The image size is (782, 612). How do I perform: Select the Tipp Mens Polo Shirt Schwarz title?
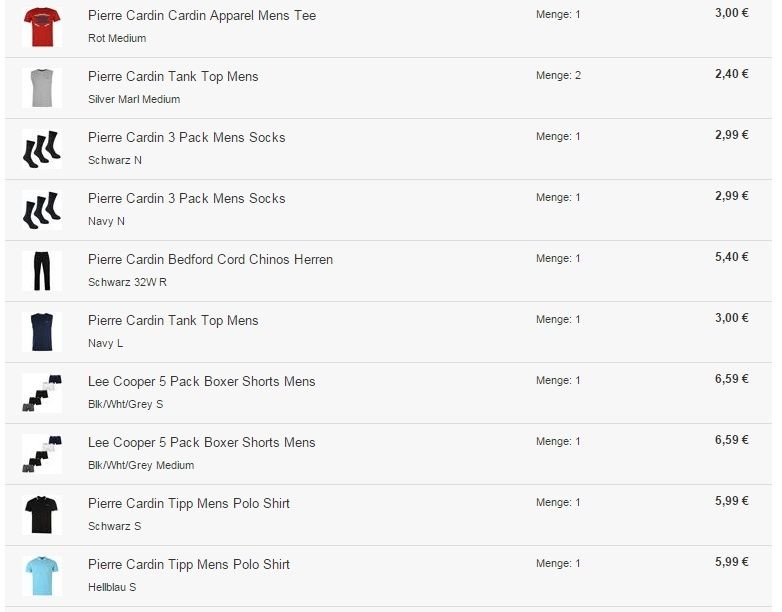(188, 504)
